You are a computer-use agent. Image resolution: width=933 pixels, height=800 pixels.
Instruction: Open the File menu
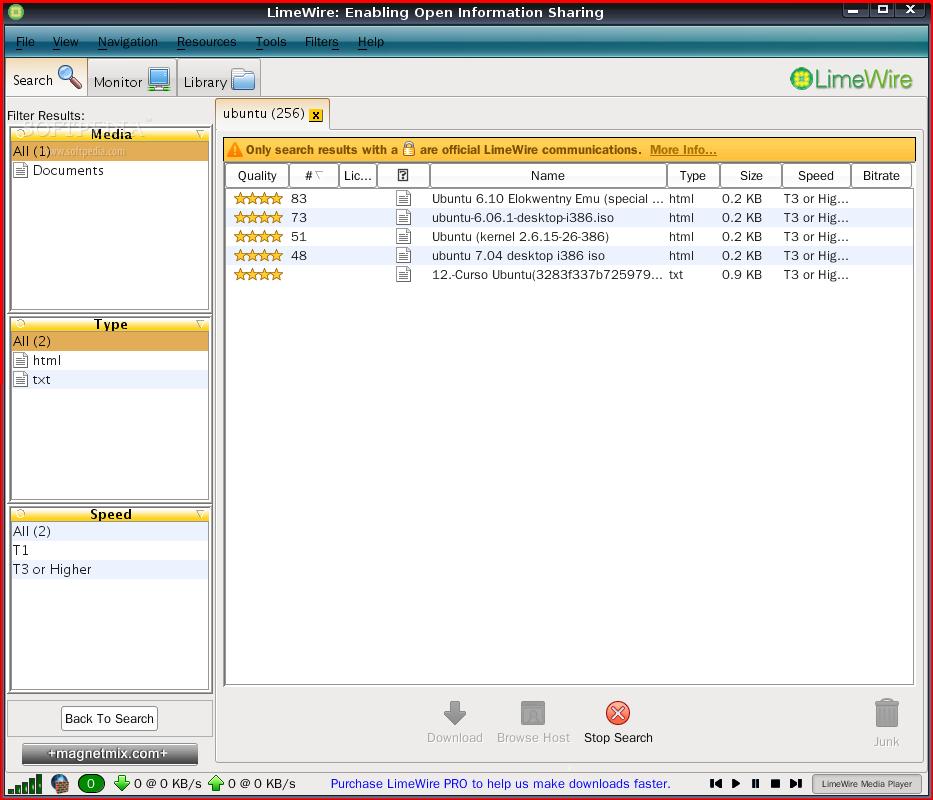pyautogui.click(x=25, y=42)
